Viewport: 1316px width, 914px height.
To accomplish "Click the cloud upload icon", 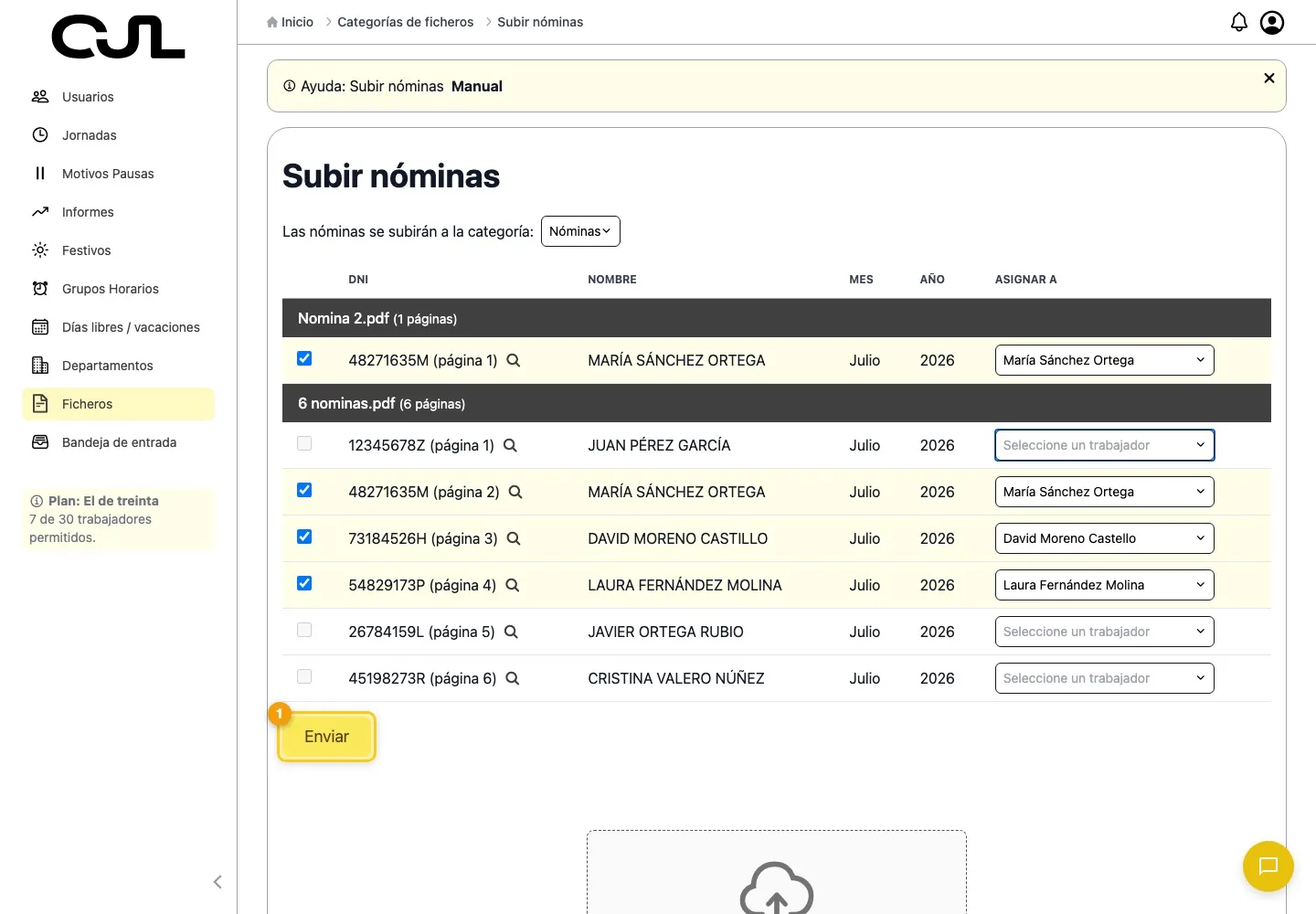I will point(777,888).
